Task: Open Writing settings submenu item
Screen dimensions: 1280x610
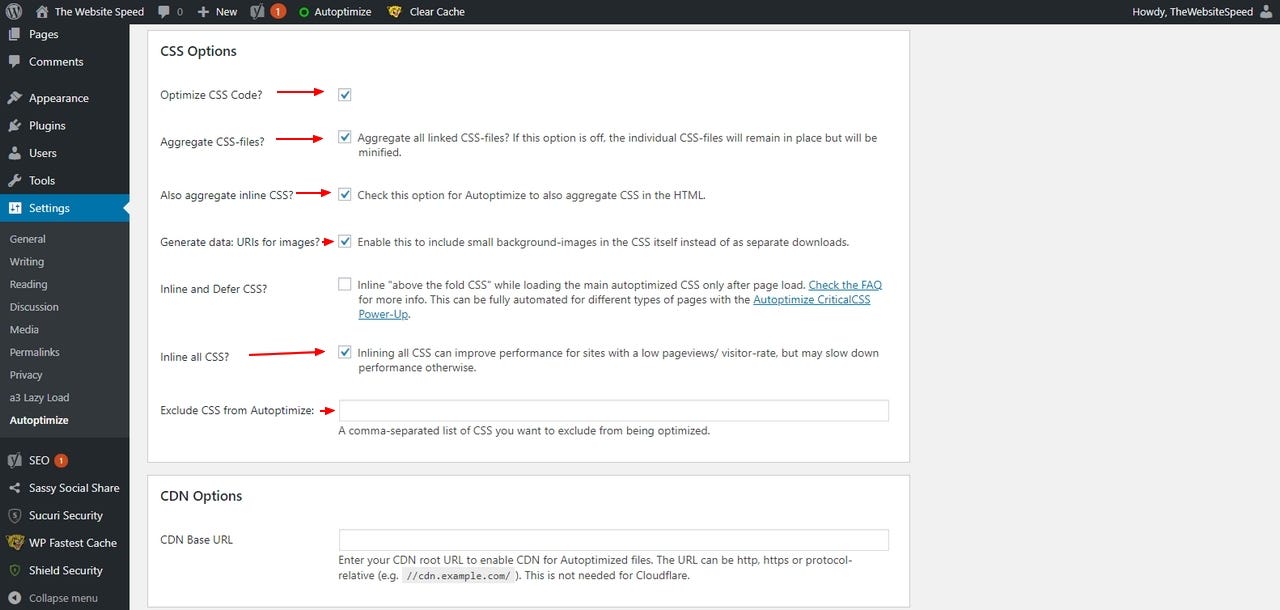Action: click(x=27, y=262)
